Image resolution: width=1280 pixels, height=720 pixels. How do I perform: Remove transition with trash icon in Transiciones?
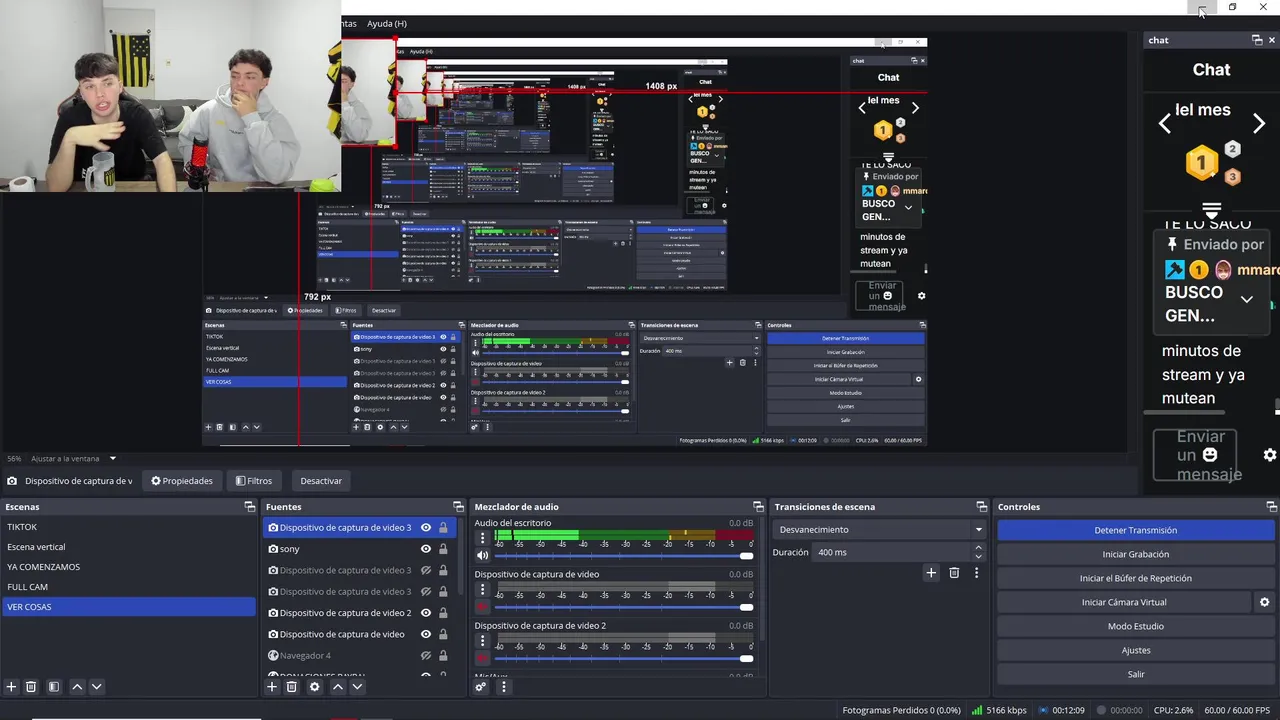tap(954, 573)
